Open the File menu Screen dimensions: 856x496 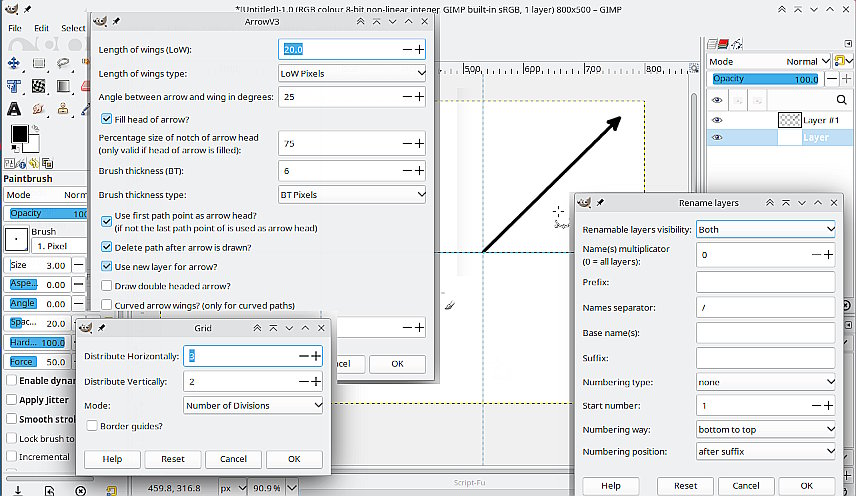coord(15,28)
